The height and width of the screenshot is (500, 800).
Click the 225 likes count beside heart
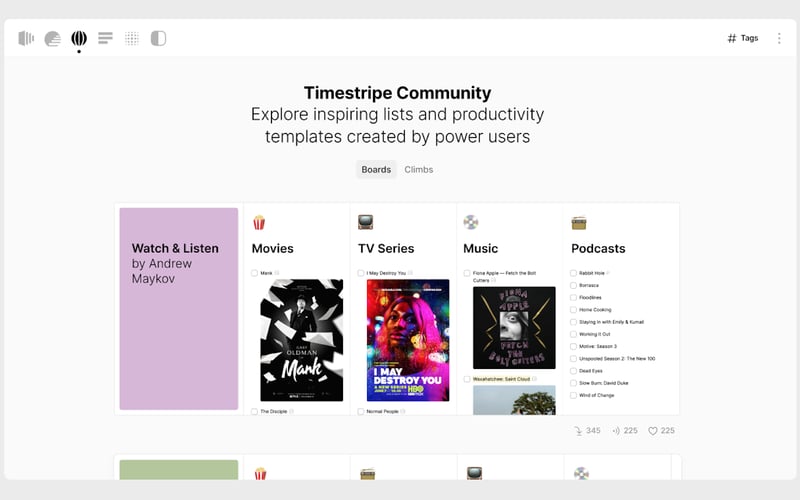667,431
